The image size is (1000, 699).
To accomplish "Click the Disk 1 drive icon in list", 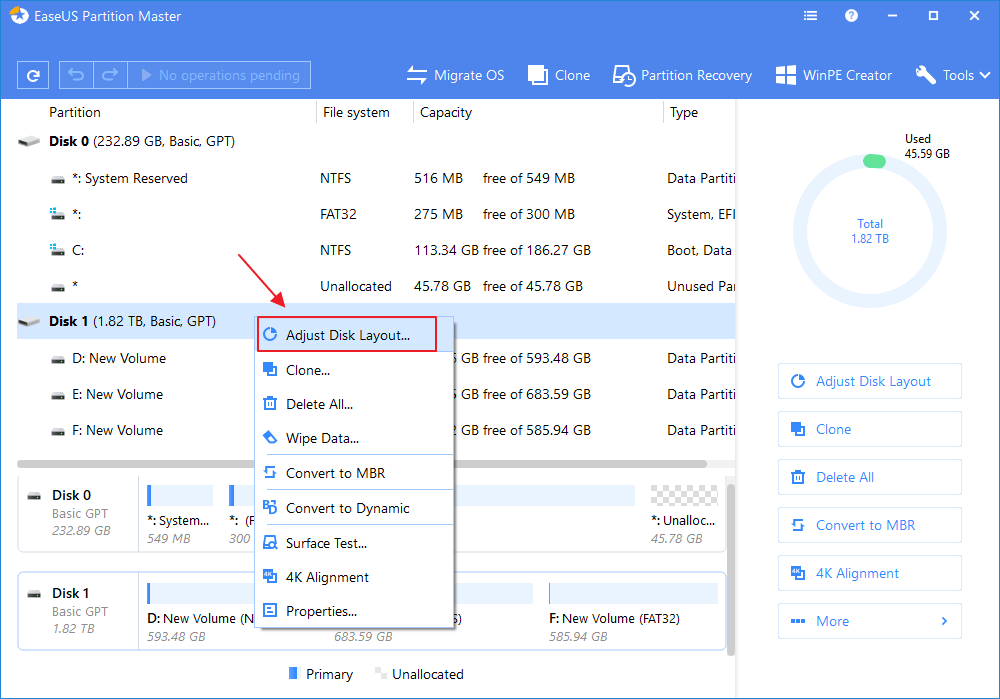I will point(29,322).
